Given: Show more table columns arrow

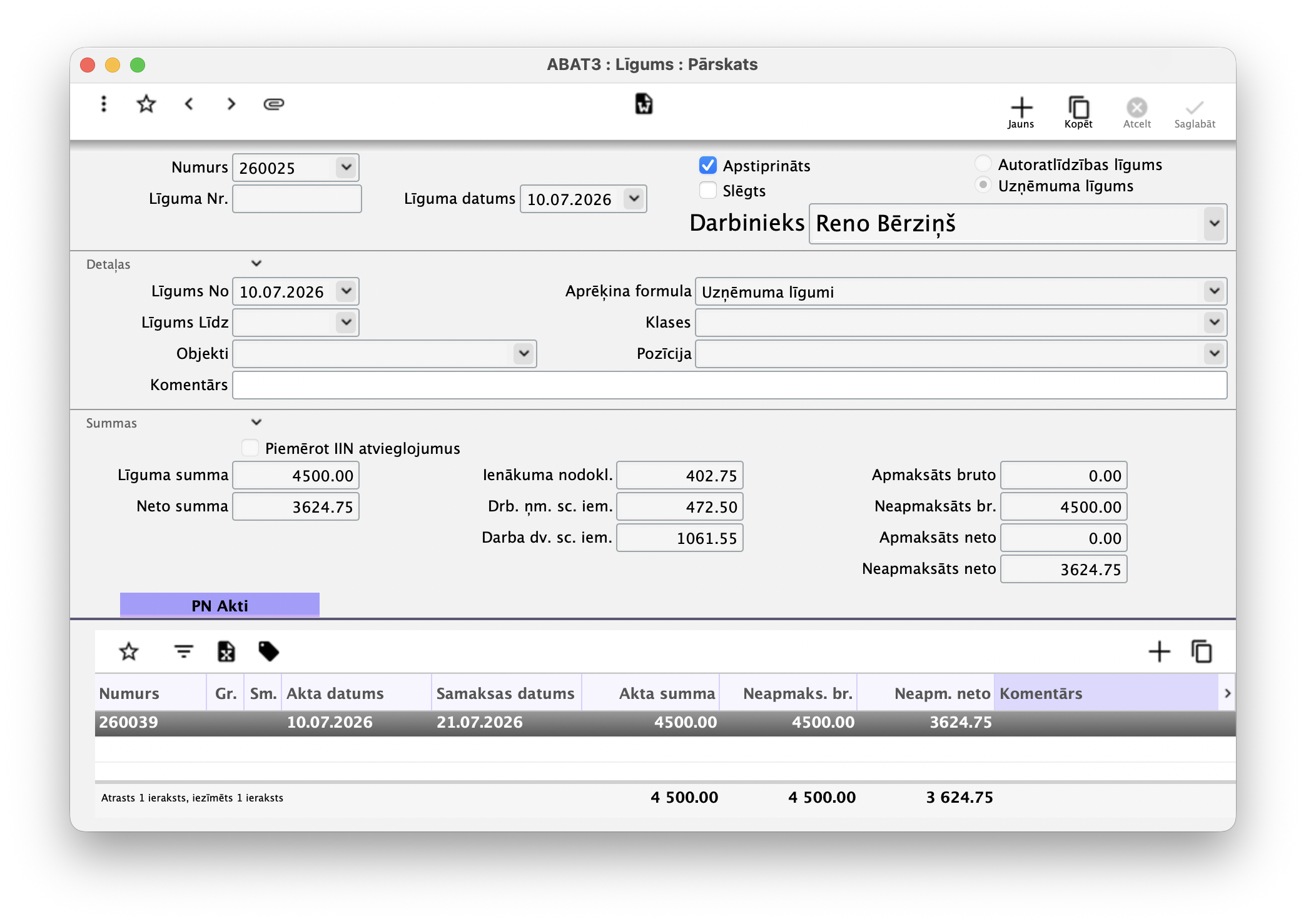Looking at the screenshot, I should click(x=1227, y=693).
